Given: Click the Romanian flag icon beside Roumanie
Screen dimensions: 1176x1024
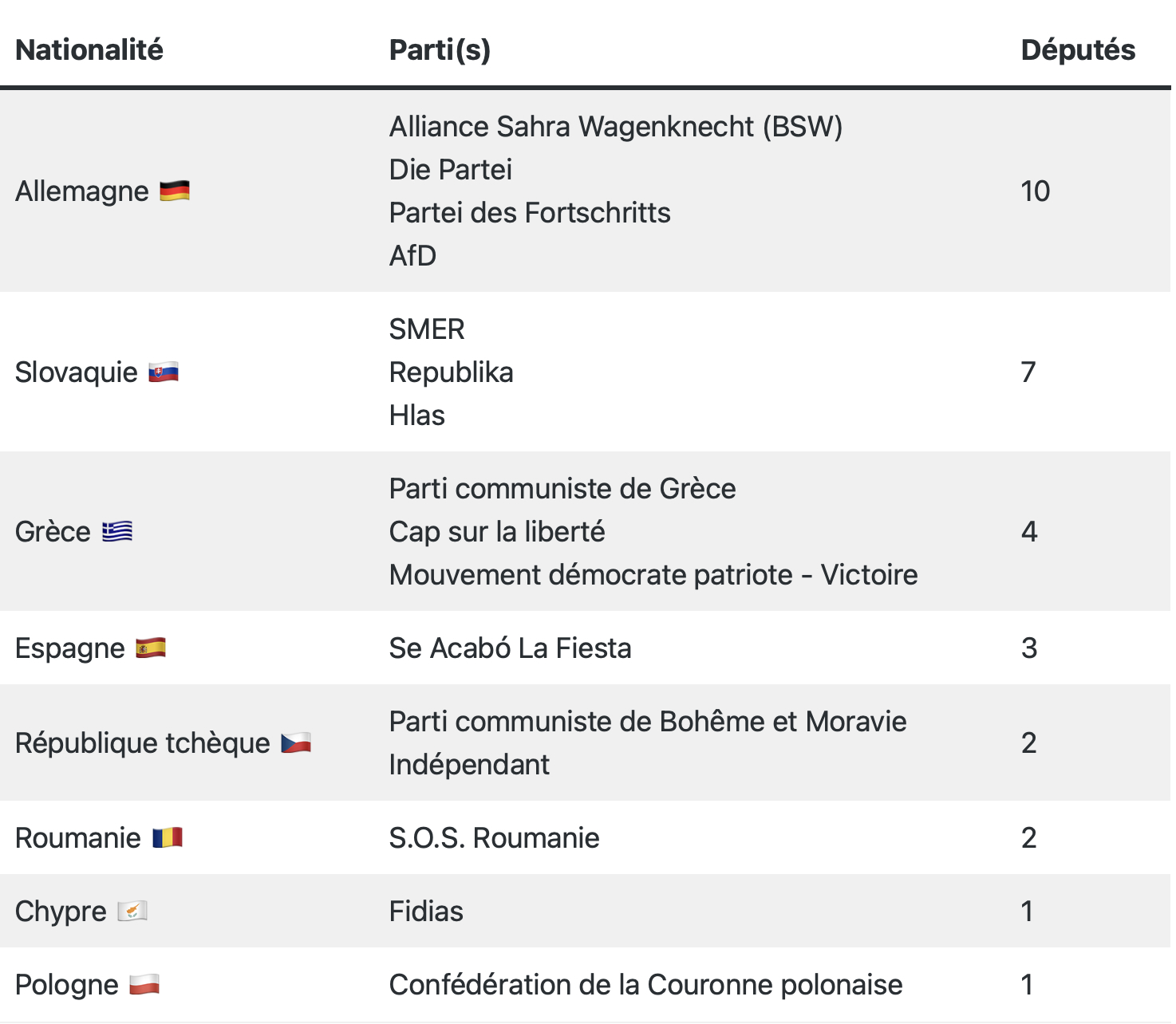Looking at the screenshot, I should tap(168, 838).
